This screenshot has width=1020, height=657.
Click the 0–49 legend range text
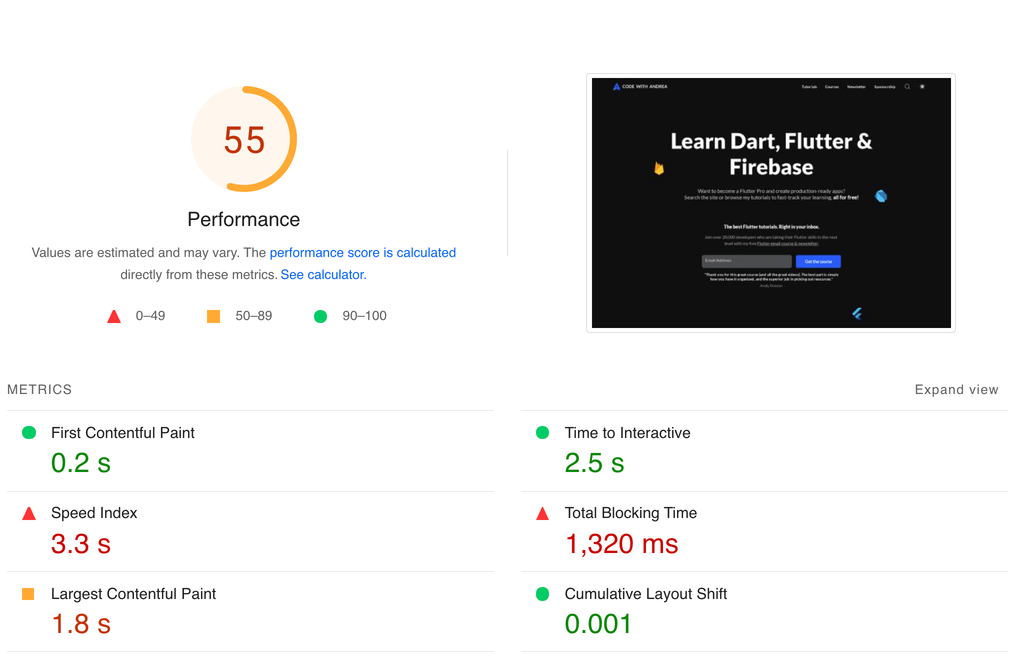coord(150,316)
